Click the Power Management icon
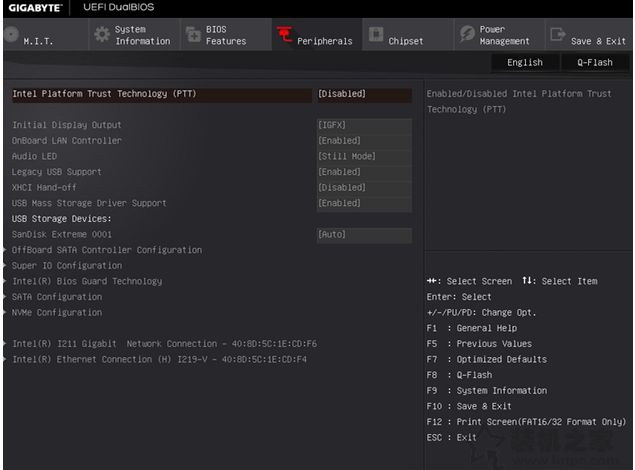Viewport: 635px width, 470px height. point(467,35)
